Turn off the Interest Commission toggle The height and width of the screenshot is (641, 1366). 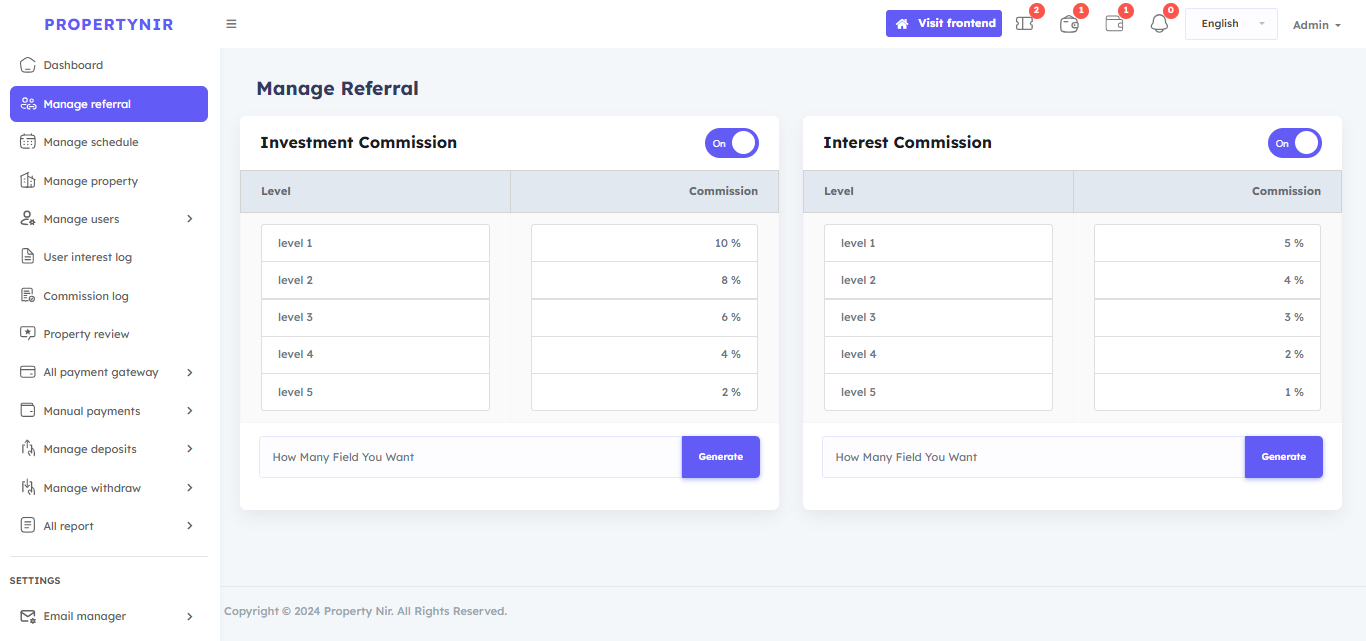(x=1295, y=143)
